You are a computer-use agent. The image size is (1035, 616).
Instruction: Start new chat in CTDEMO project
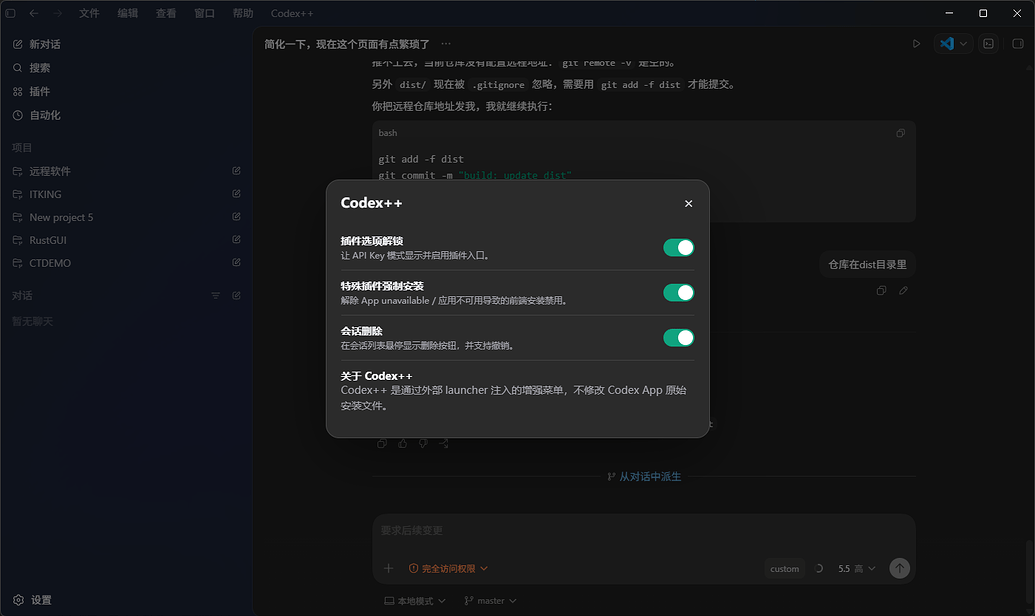pyautogui.click(x=236, y=262)
